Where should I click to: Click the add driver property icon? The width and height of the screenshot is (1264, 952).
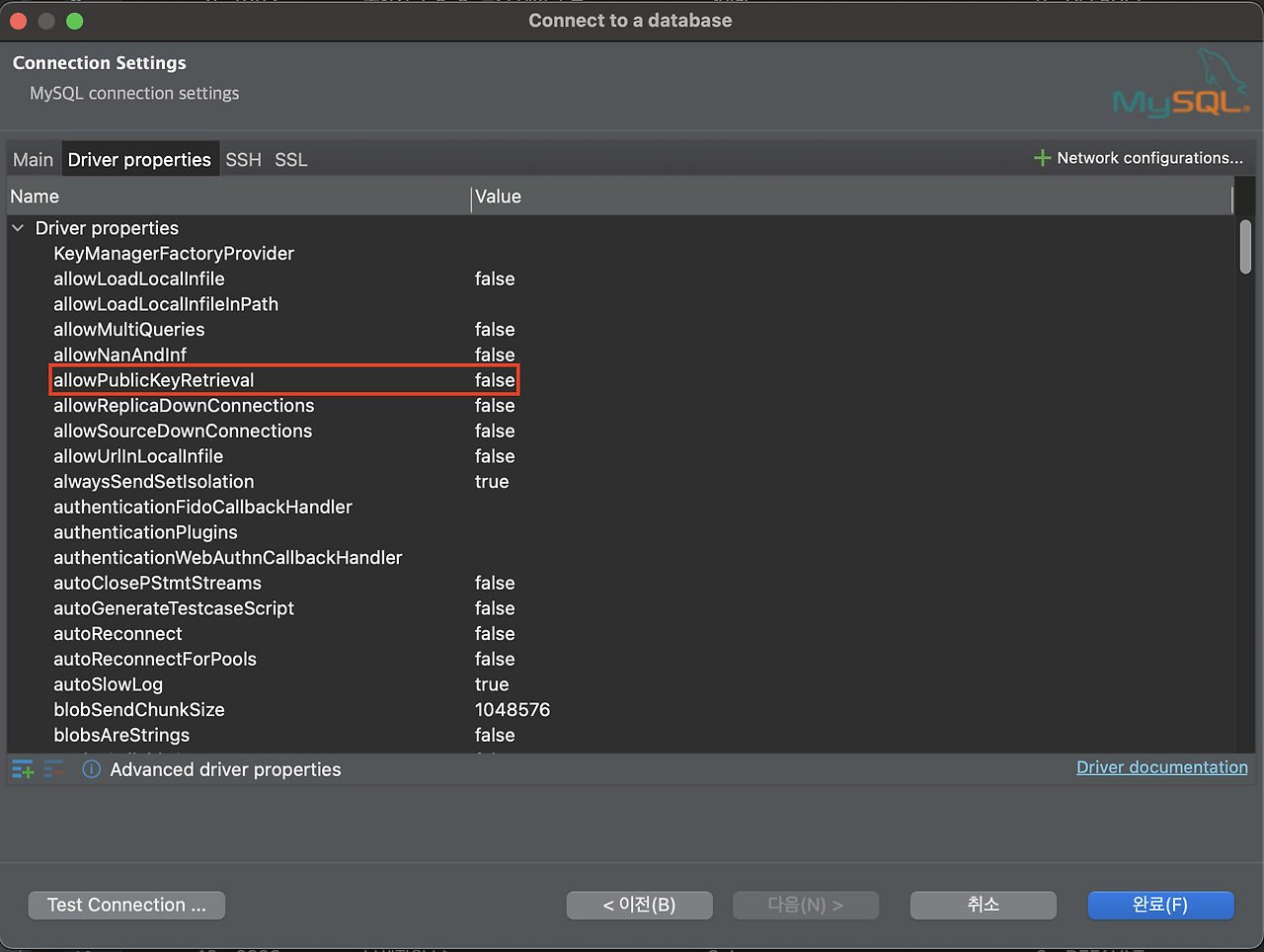21,769
